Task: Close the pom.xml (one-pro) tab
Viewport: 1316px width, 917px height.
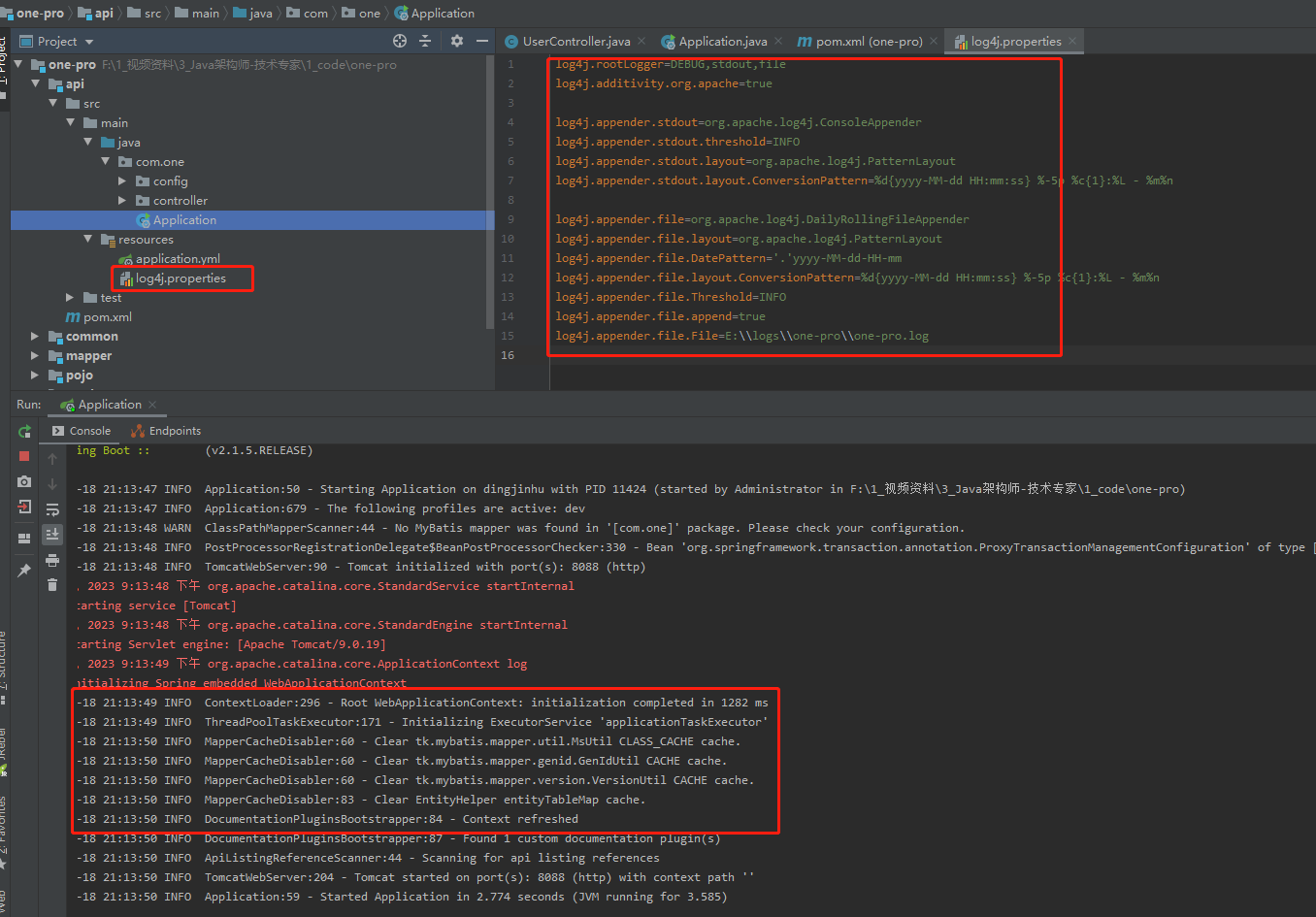Action: tap(934, 42)
